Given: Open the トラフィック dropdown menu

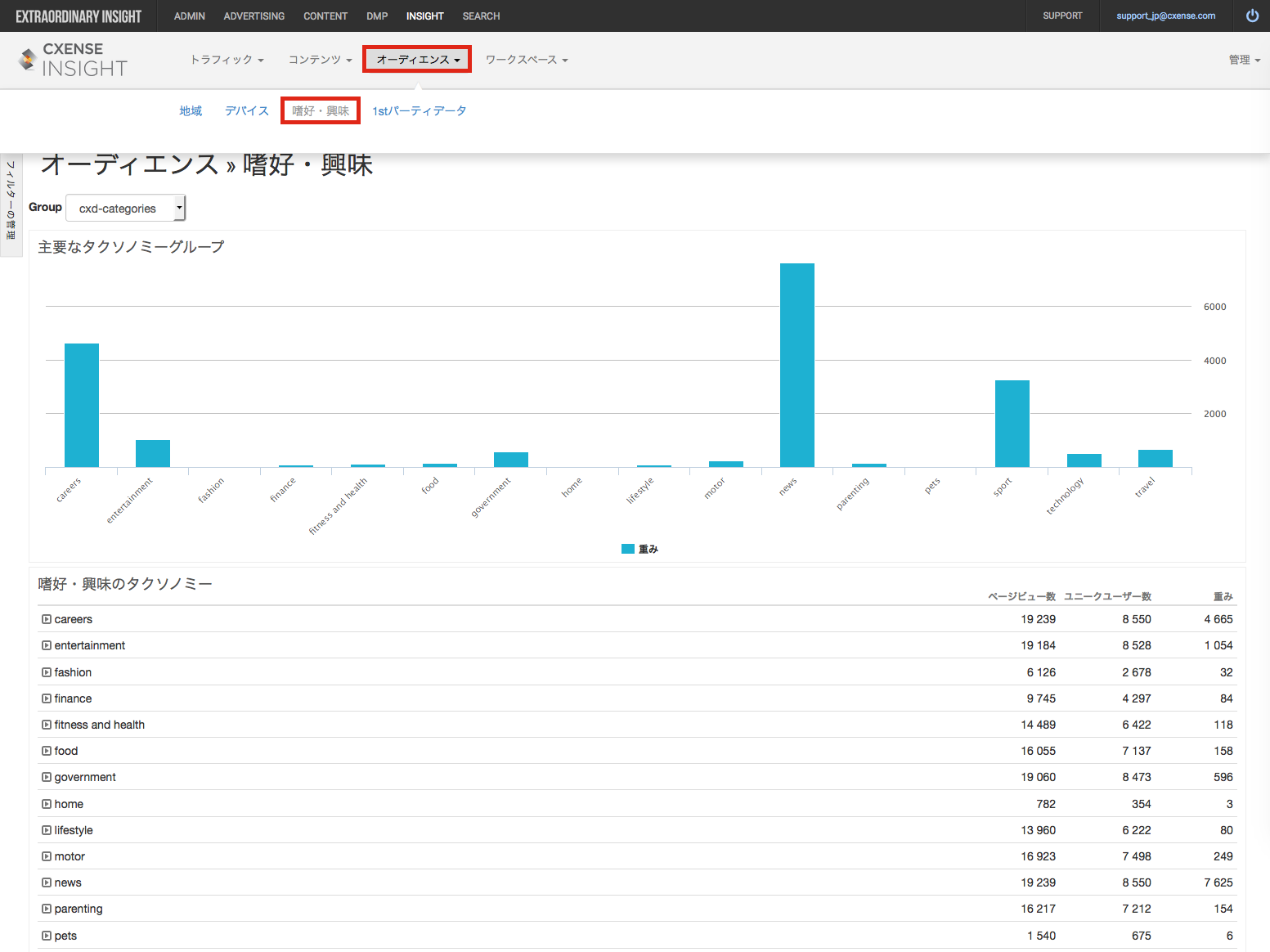Looking at the screenshot, I should tap(227, 60).
